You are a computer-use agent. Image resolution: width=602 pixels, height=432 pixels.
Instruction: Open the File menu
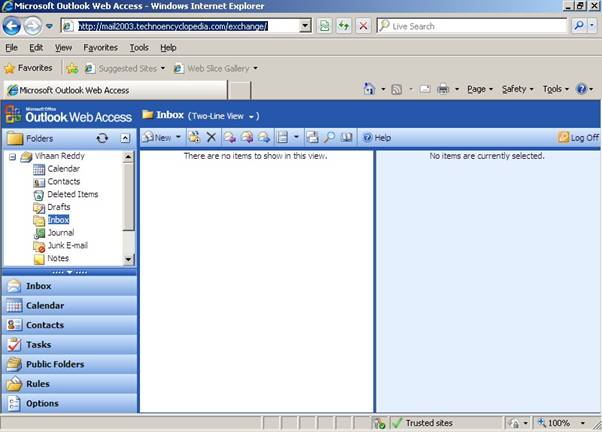point(12,48)
